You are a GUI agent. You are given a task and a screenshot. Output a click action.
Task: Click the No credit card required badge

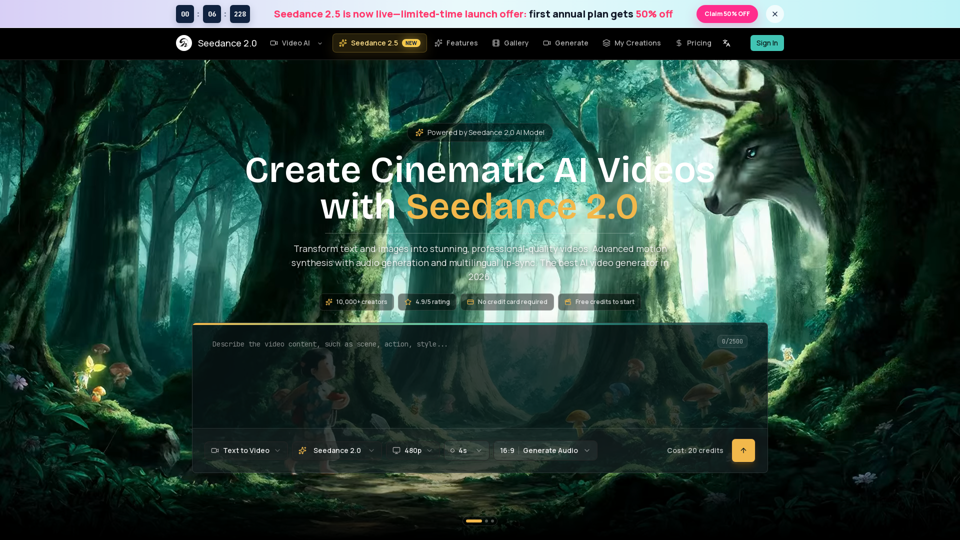coord(507,302)
